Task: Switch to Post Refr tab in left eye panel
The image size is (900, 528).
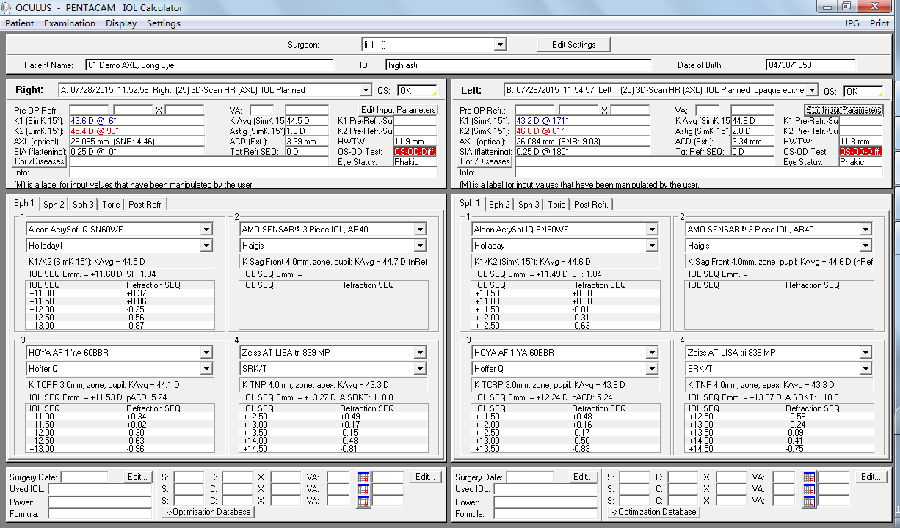Action: [591, 204]
